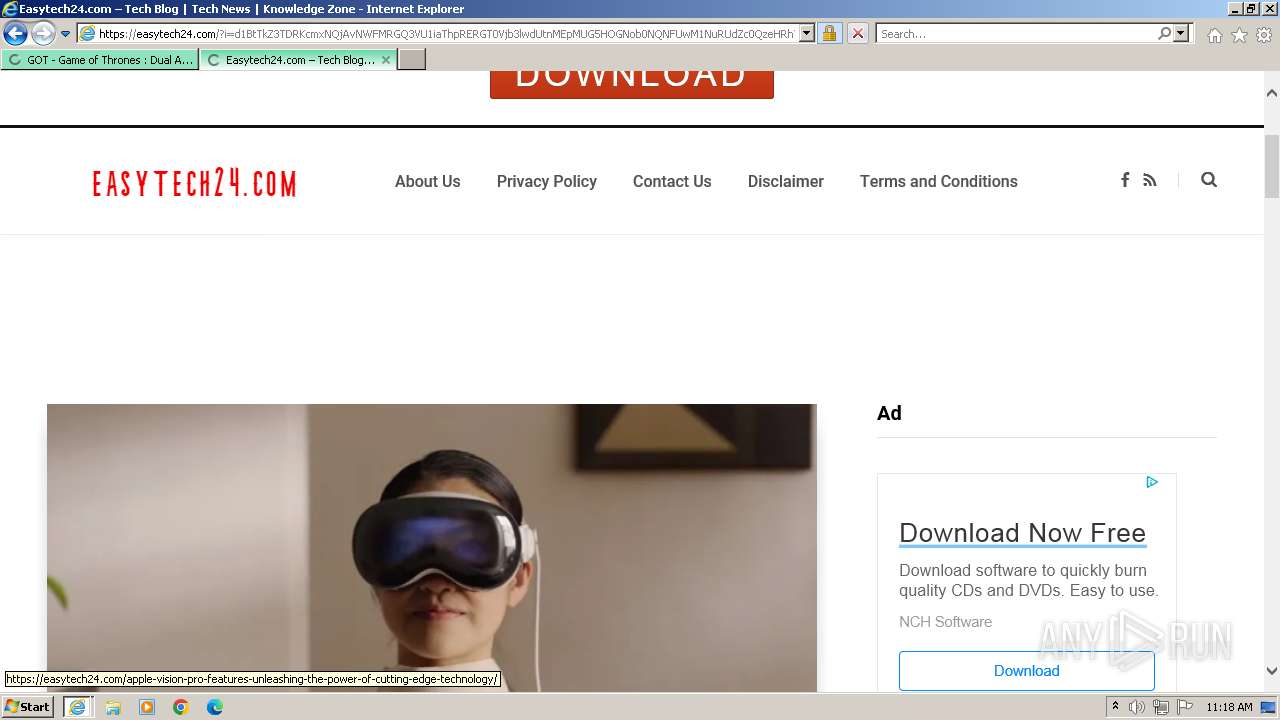Click the Action Center flag icon
Viewport: 1280px width, 720px height.
pyautogui.click(x=1183, y=707)
